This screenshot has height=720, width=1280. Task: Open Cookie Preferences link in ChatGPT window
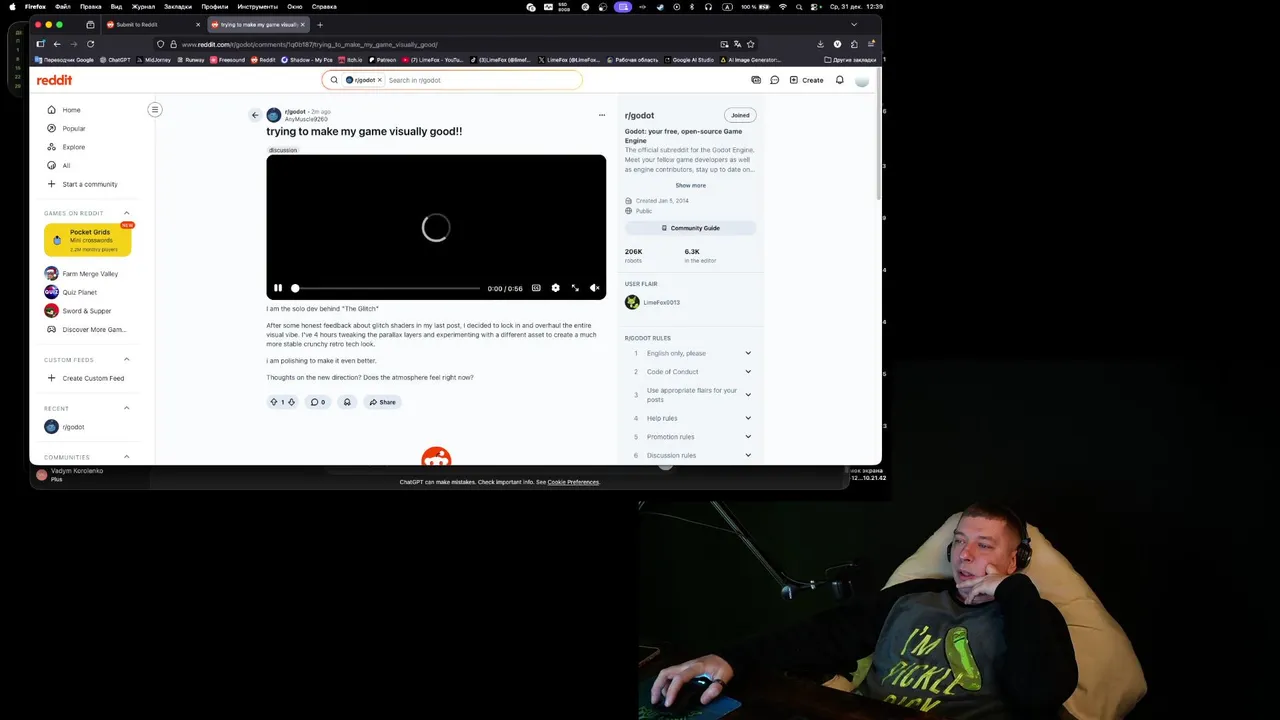(x=573, y=482)
